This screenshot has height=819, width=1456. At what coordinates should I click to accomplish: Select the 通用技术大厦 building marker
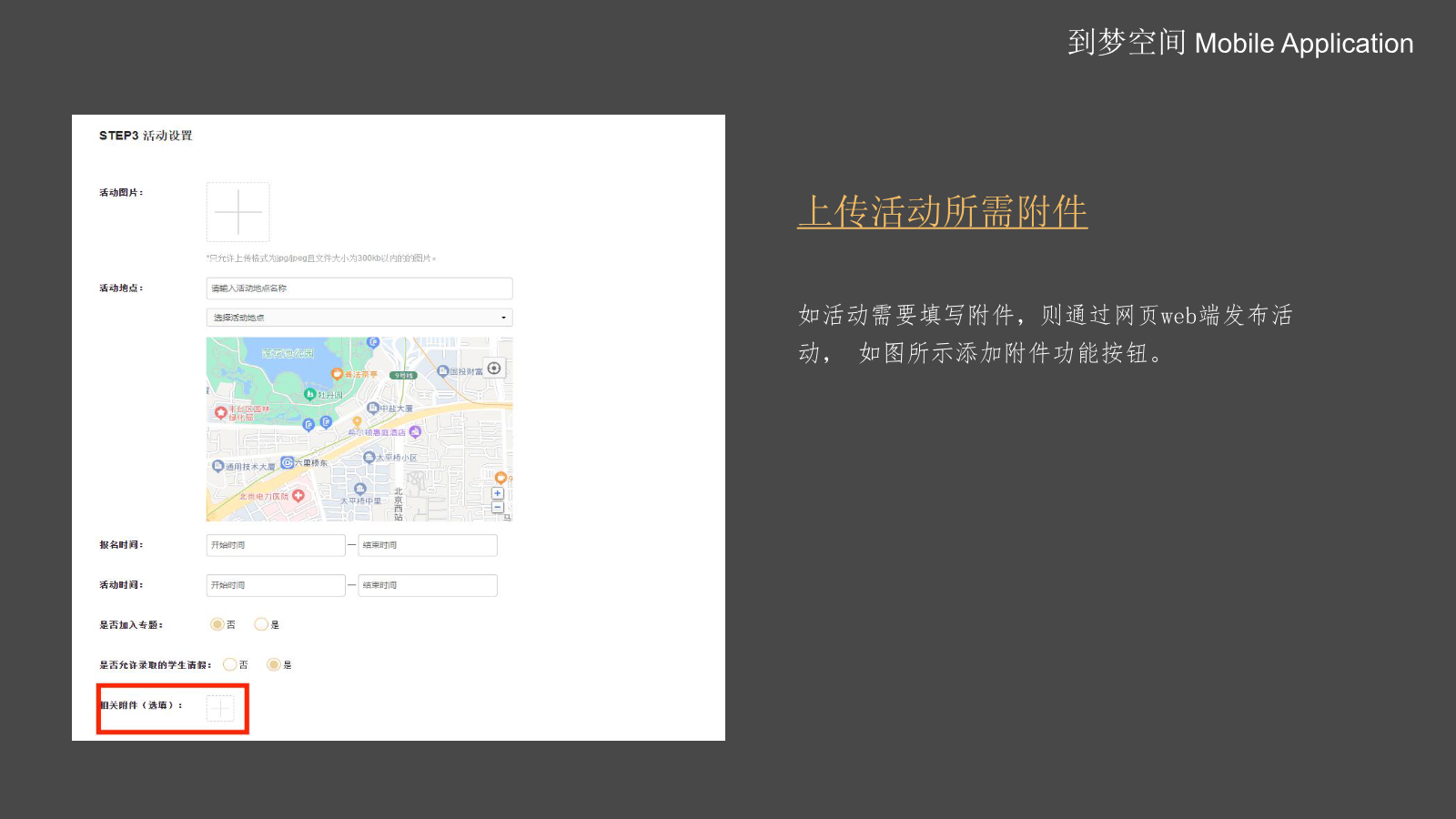(x=217, y=466)
